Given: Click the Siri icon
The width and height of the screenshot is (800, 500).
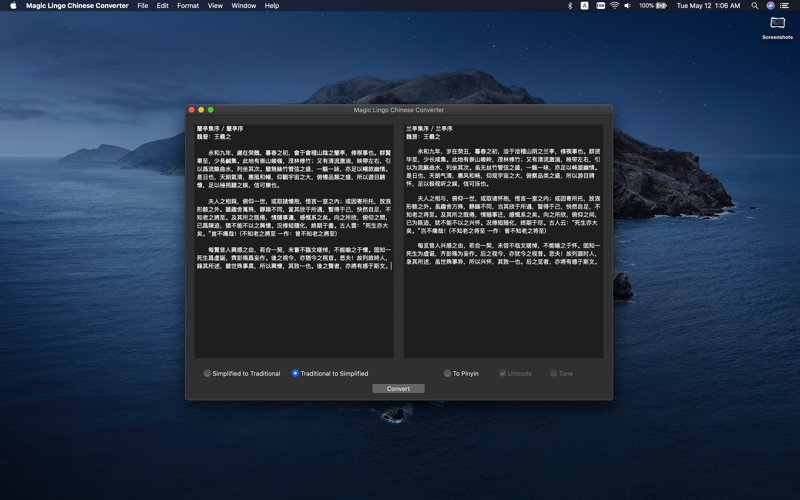Looking at the screenshot, I should click(x=770, y=6).
